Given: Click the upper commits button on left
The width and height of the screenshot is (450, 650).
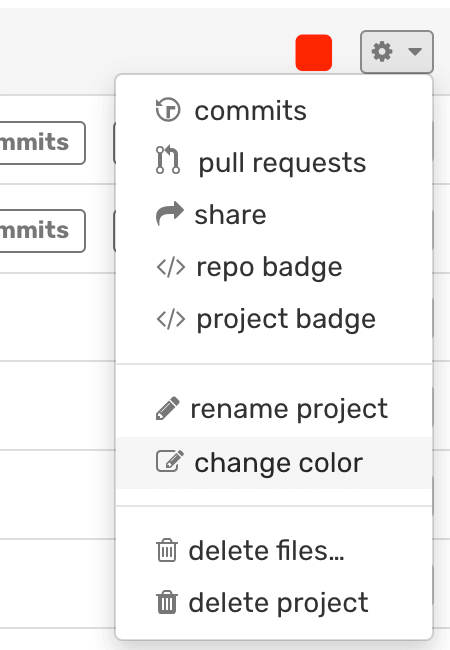Looking at the screenshot, I should [x=42, y=143].
